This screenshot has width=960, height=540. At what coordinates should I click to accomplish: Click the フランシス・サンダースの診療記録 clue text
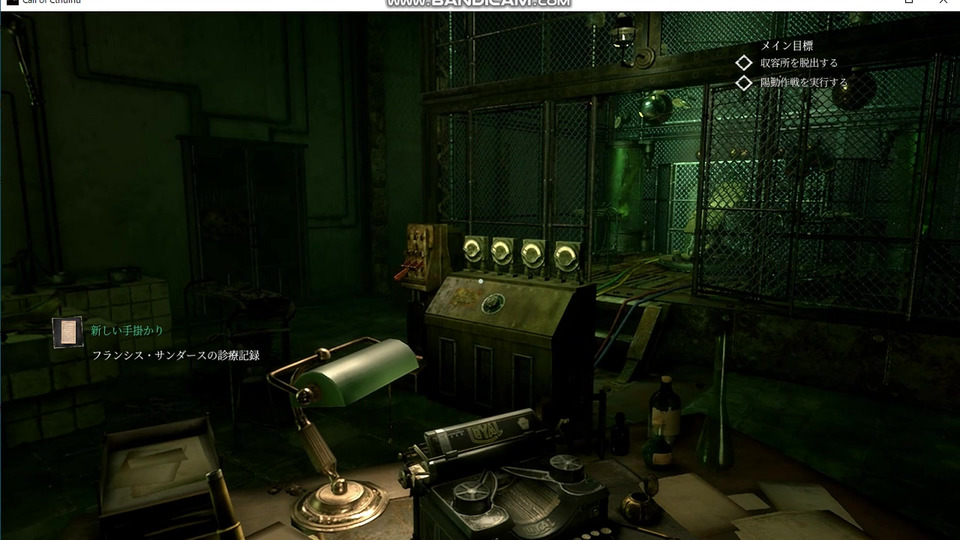pyautogui.click(x=176, y=355)
